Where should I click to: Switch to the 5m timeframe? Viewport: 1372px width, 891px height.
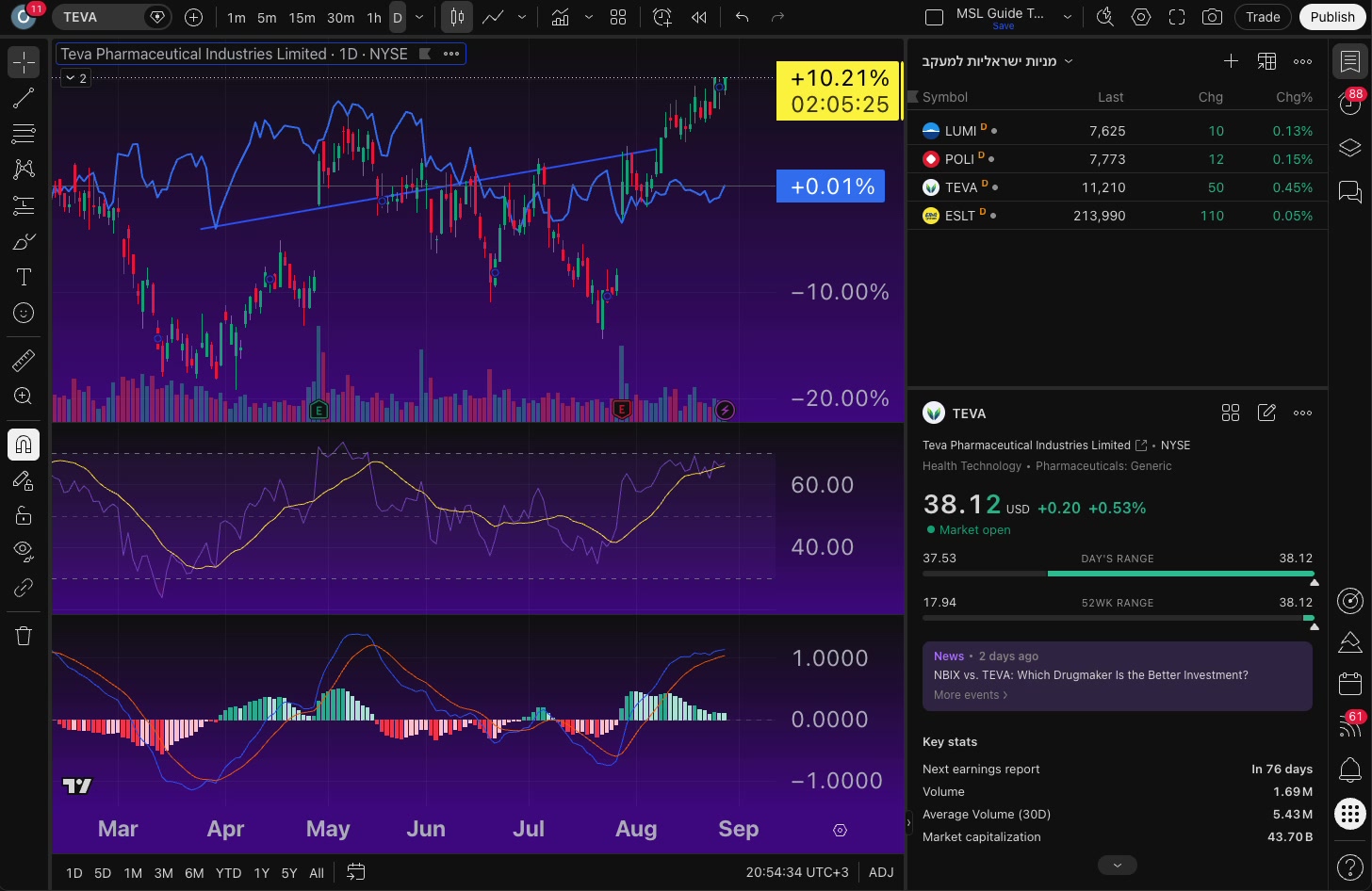[x=267, y=17]
